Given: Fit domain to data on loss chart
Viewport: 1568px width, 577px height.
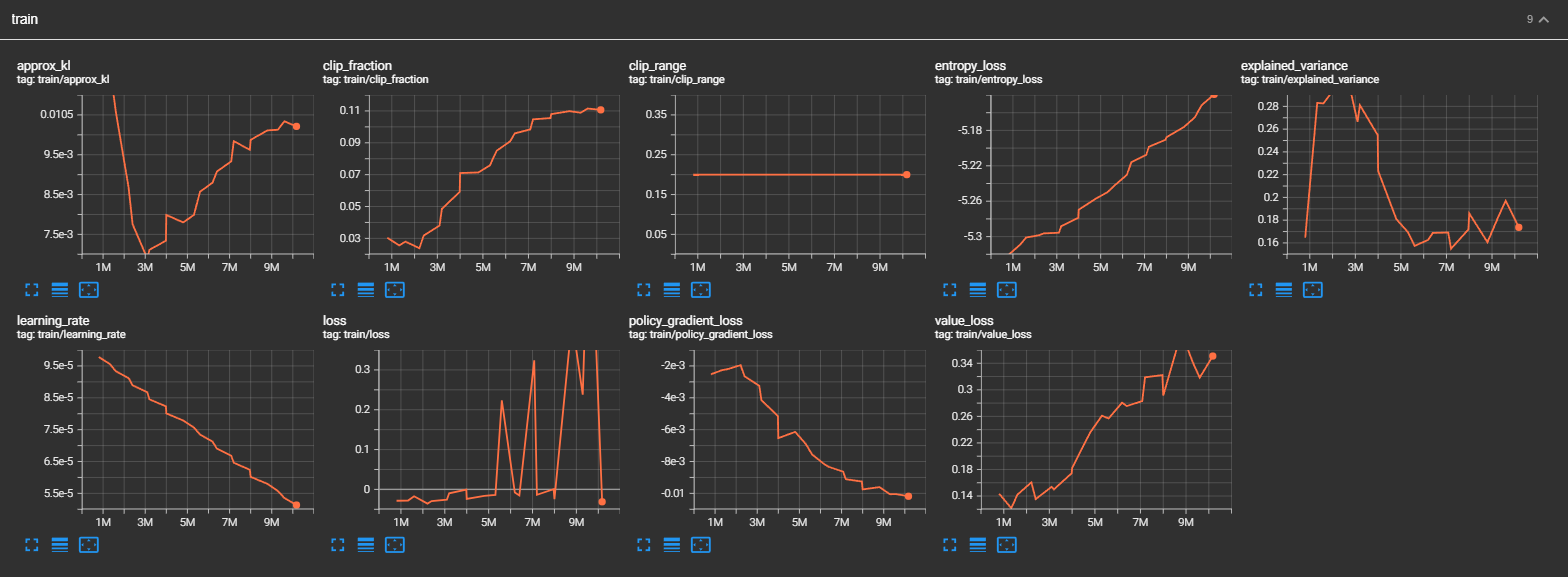Looking at the screenshot, I should pos(394,545).
